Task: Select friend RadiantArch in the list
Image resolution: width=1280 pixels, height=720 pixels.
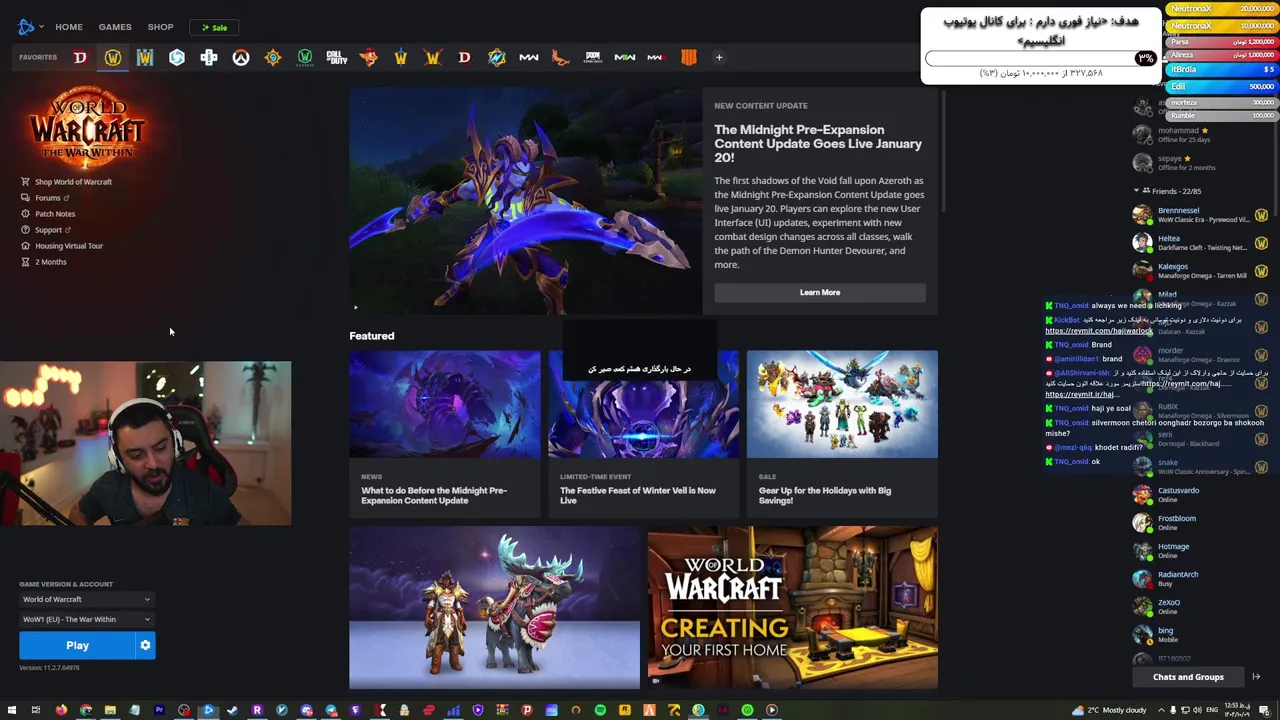Action: click(1200, 579)
